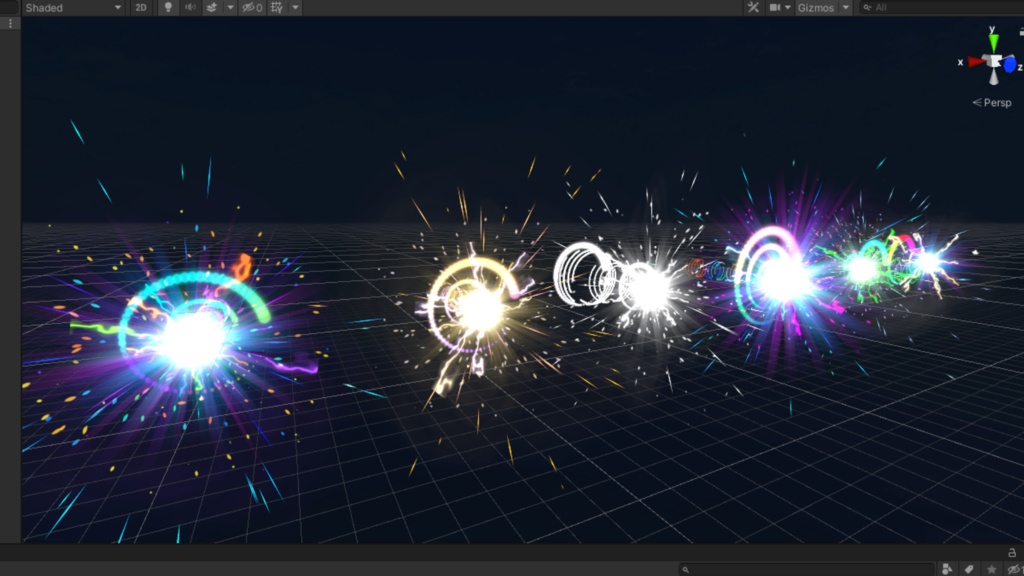The image size is (1024, 576).
Task: Open the scene effects dropdown arrow
Action: point(230,8)
